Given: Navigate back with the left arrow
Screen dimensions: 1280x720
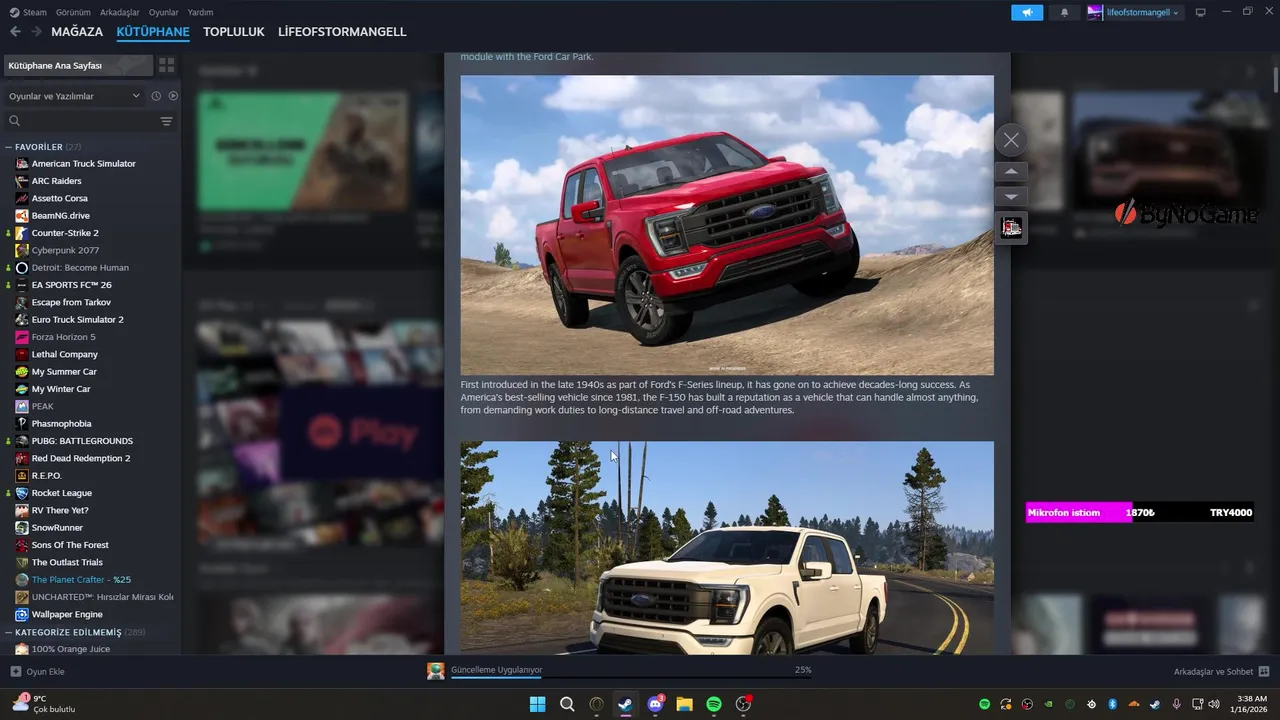Looking at the screenshot, I should (15, 32).
